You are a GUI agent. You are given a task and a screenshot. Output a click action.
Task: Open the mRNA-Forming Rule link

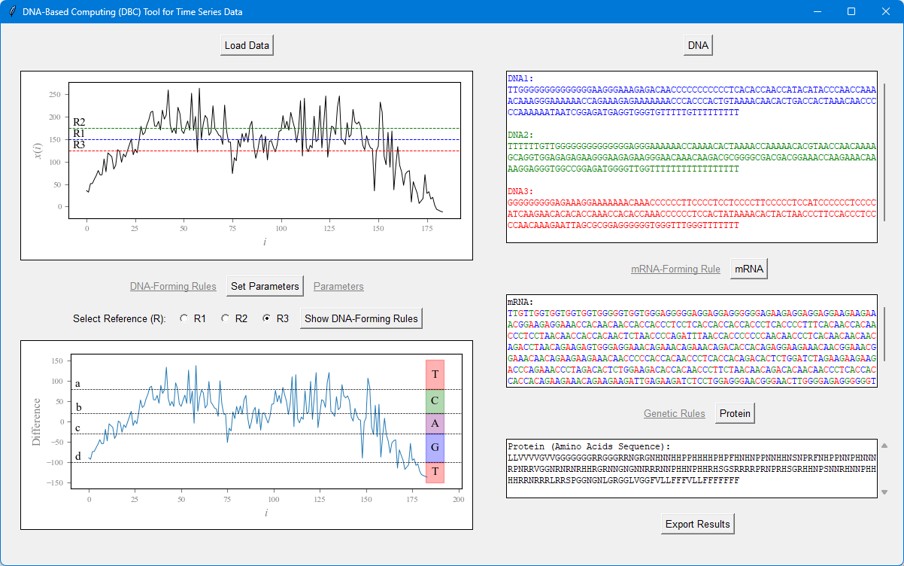point(676,269)
